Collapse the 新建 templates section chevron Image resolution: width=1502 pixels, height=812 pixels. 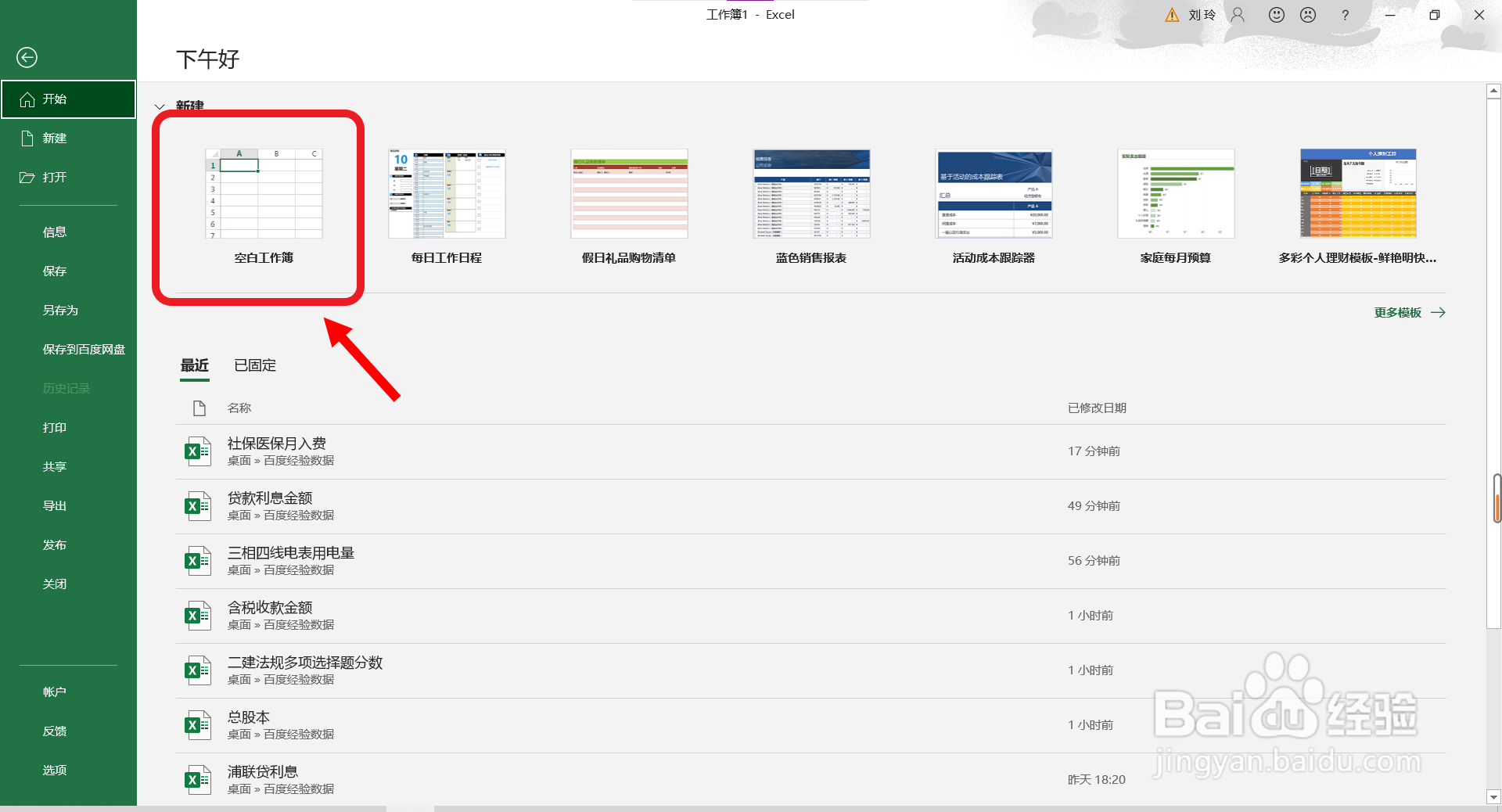(160, 107)
